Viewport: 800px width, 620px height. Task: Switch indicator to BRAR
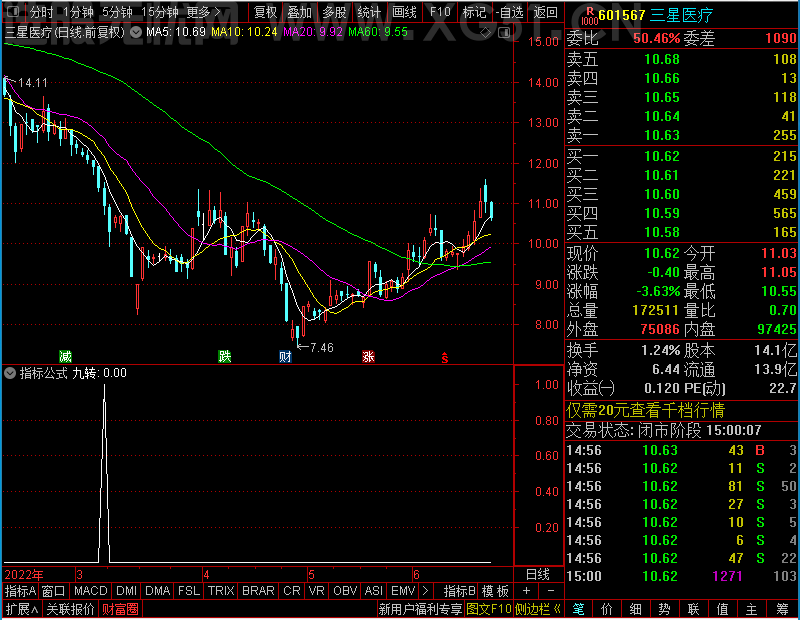point(258,591)
